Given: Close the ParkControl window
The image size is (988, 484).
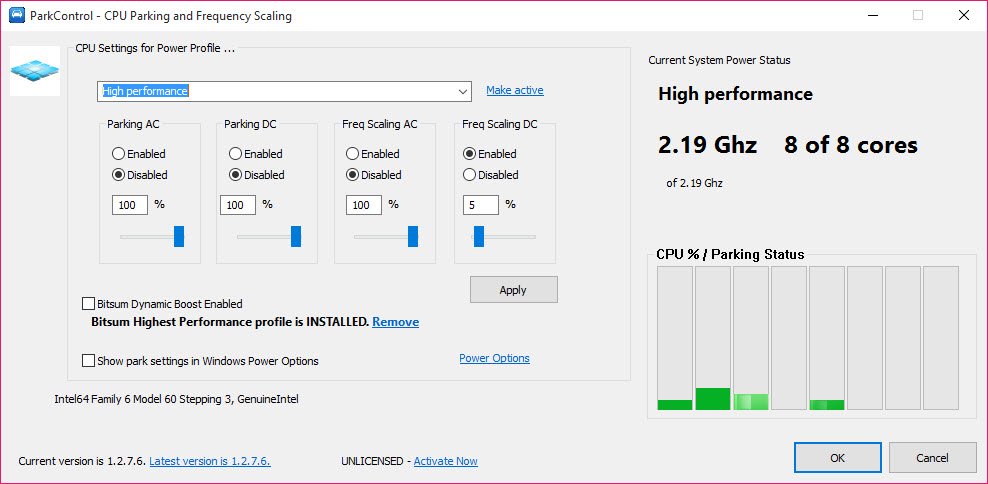Looking at the screenshot, I should coord(963,16).
